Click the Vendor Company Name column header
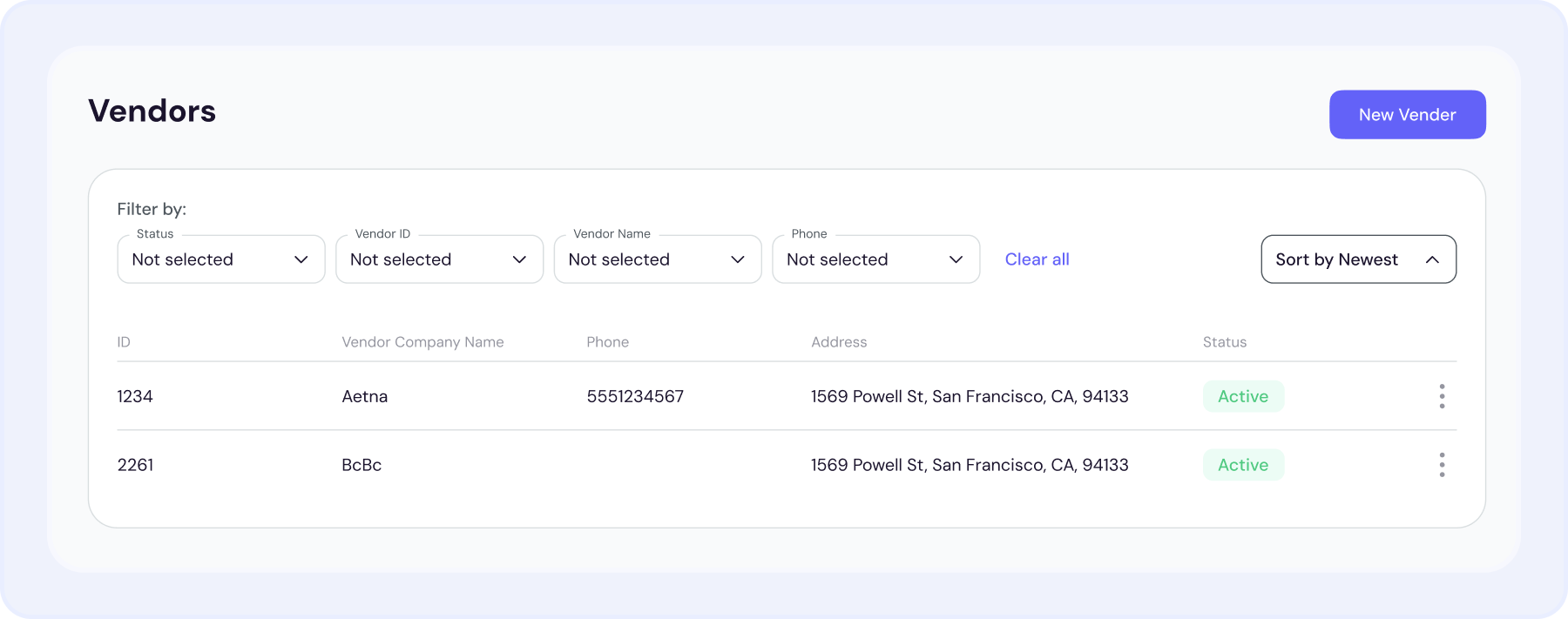Viewport: 1568px width, 619px height. [x=422, y=342]
